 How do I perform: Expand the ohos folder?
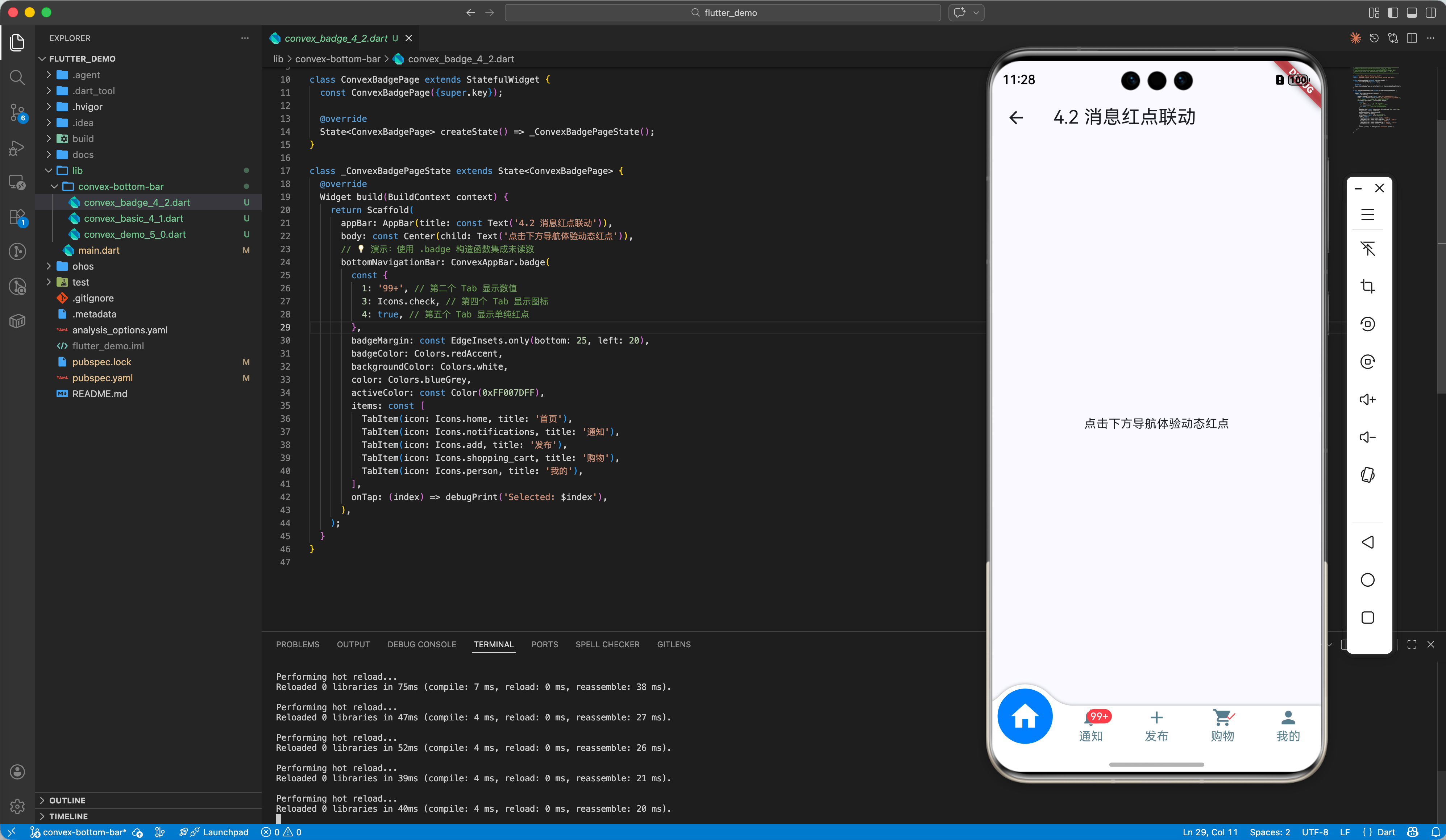tap(83, 266)
